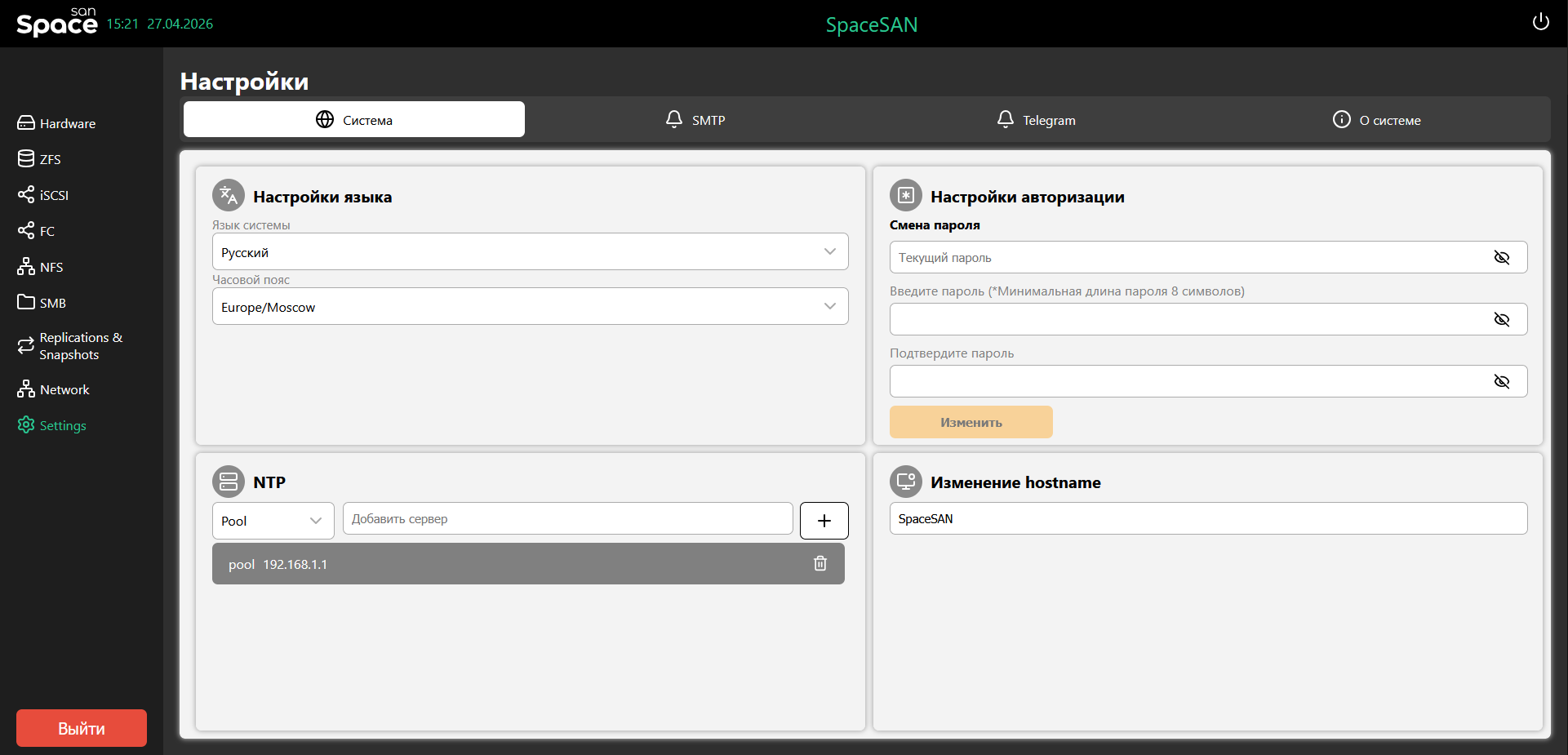The width and height of the screenshot is (1568, 755).
Task: Switch to the SMTP tab
Action: [x=695, y=120]
